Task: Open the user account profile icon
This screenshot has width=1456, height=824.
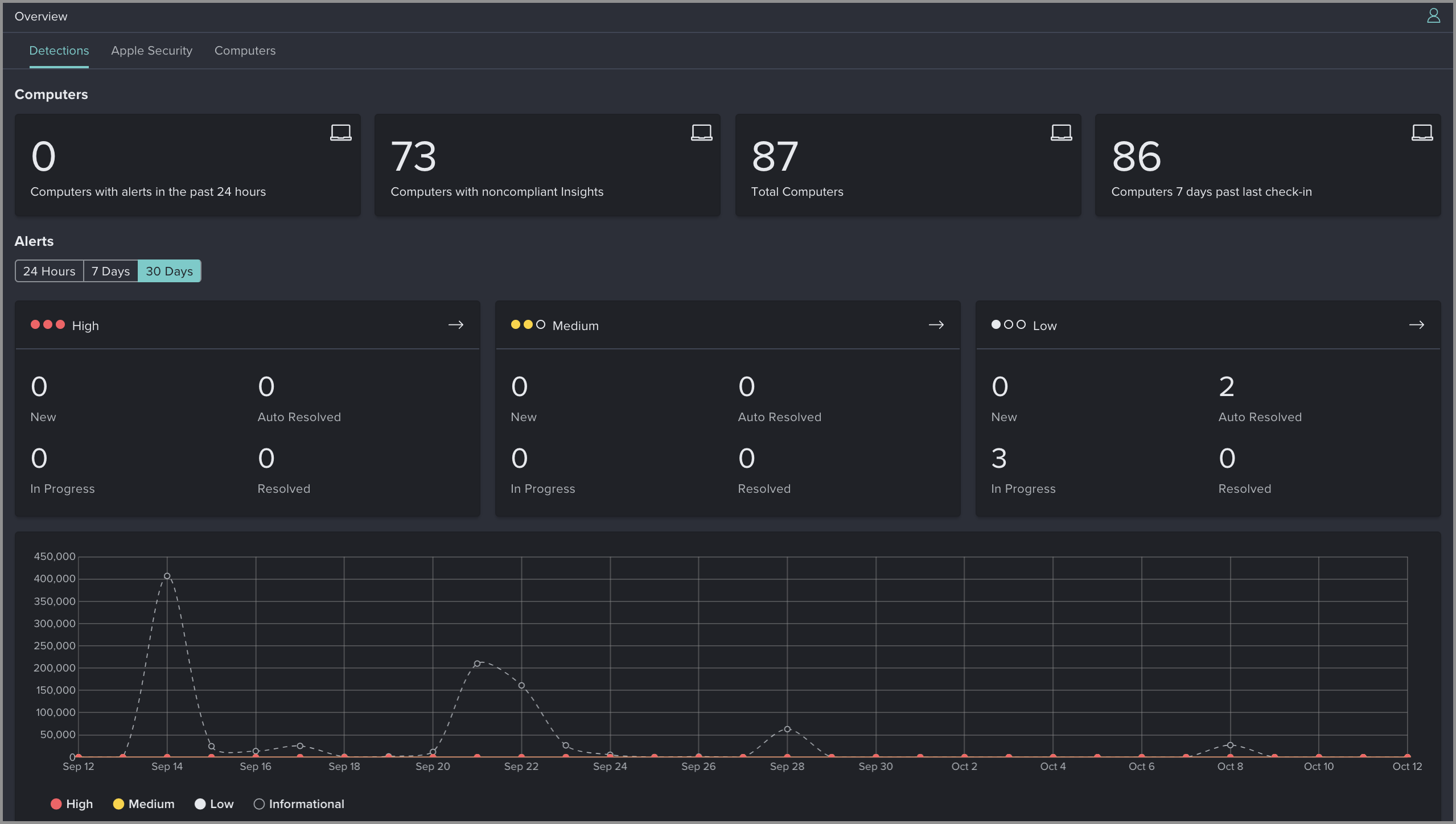Action: point(1433,16)
